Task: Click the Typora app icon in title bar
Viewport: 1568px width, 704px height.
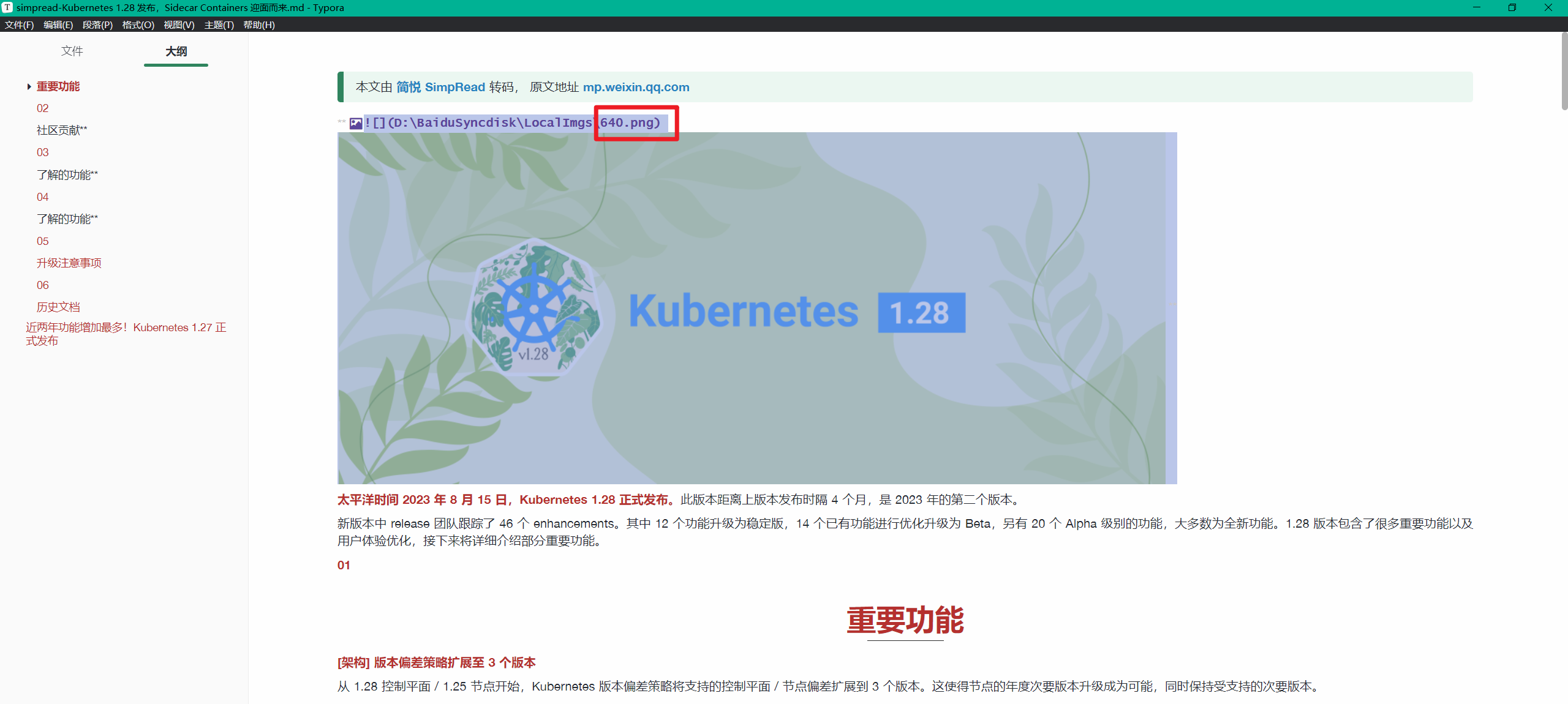Action: [7, 7]
